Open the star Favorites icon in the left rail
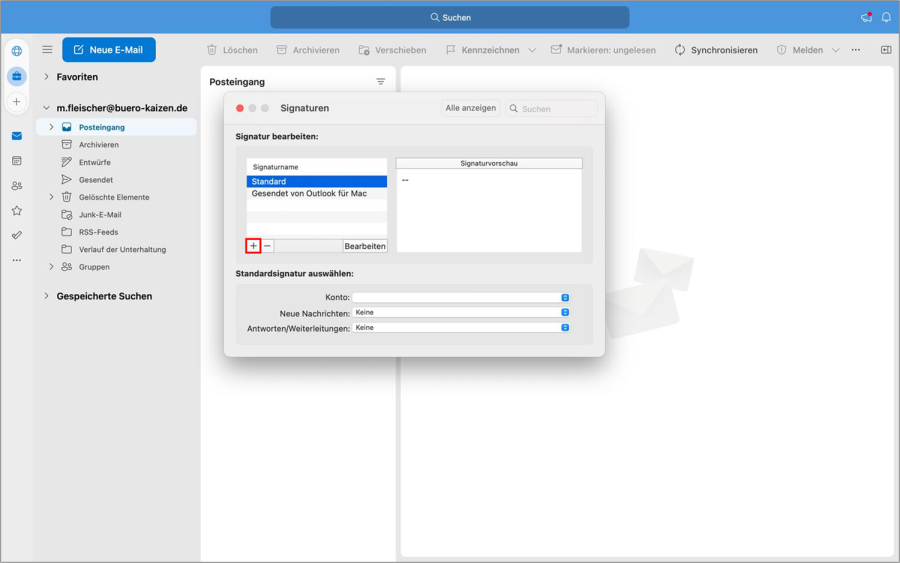The image size is (900, 563). pos(17,211)
